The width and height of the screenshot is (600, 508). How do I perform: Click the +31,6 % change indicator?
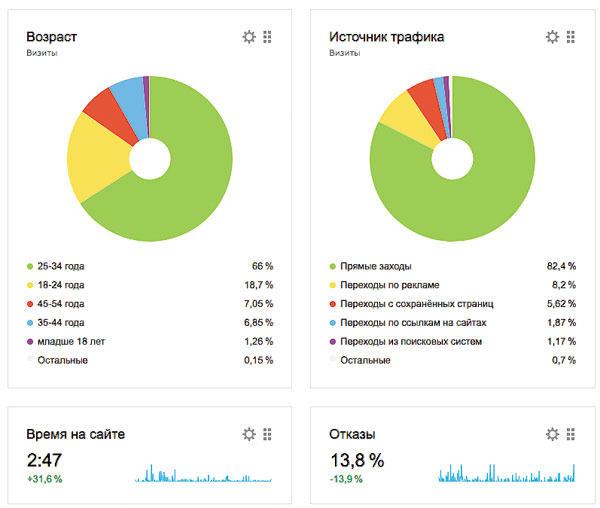[x=45, y=479]
